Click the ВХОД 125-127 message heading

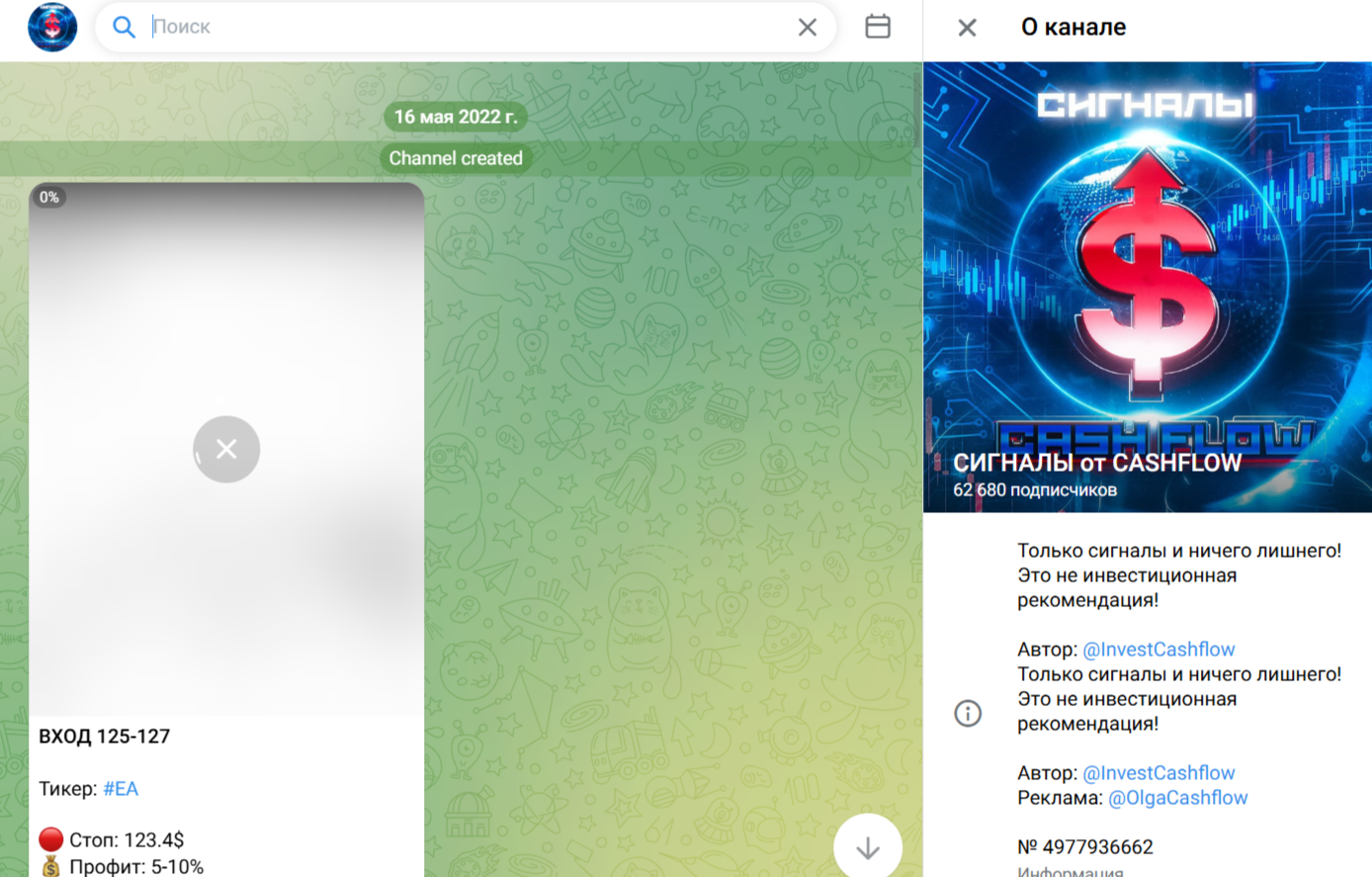point(104,737)
